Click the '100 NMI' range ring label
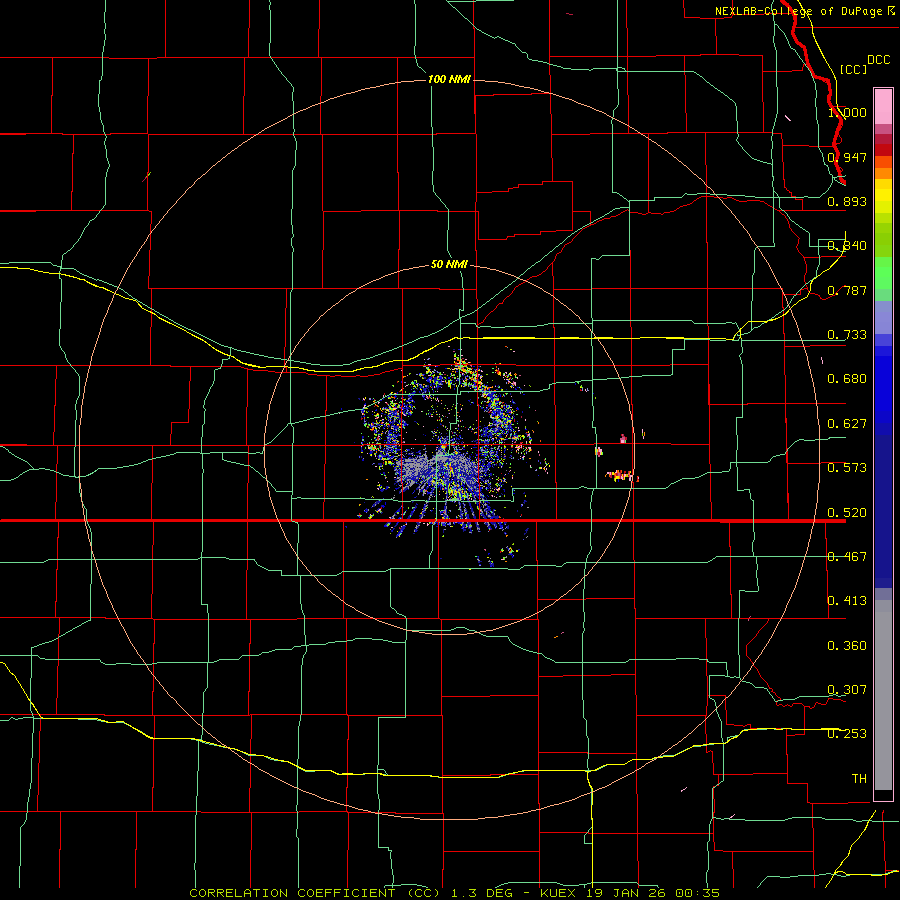 pyautogui.click(x=449, y=79)
